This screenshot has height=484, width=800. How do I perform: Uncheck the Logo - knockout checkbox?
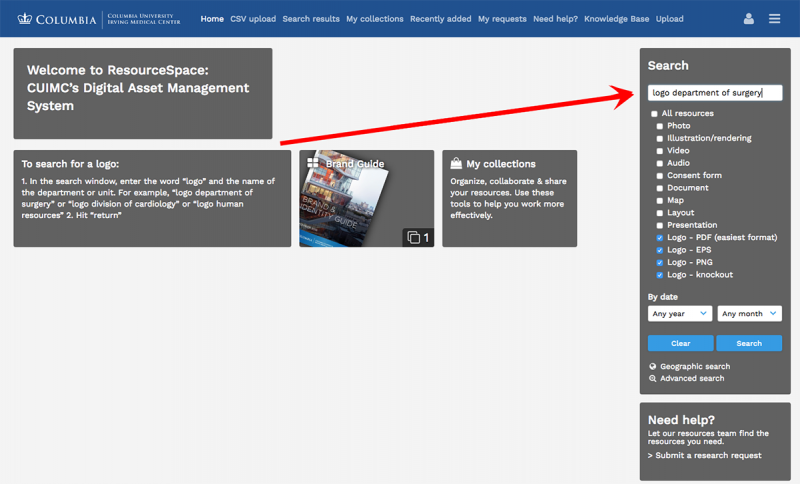(x=660, y=275)
